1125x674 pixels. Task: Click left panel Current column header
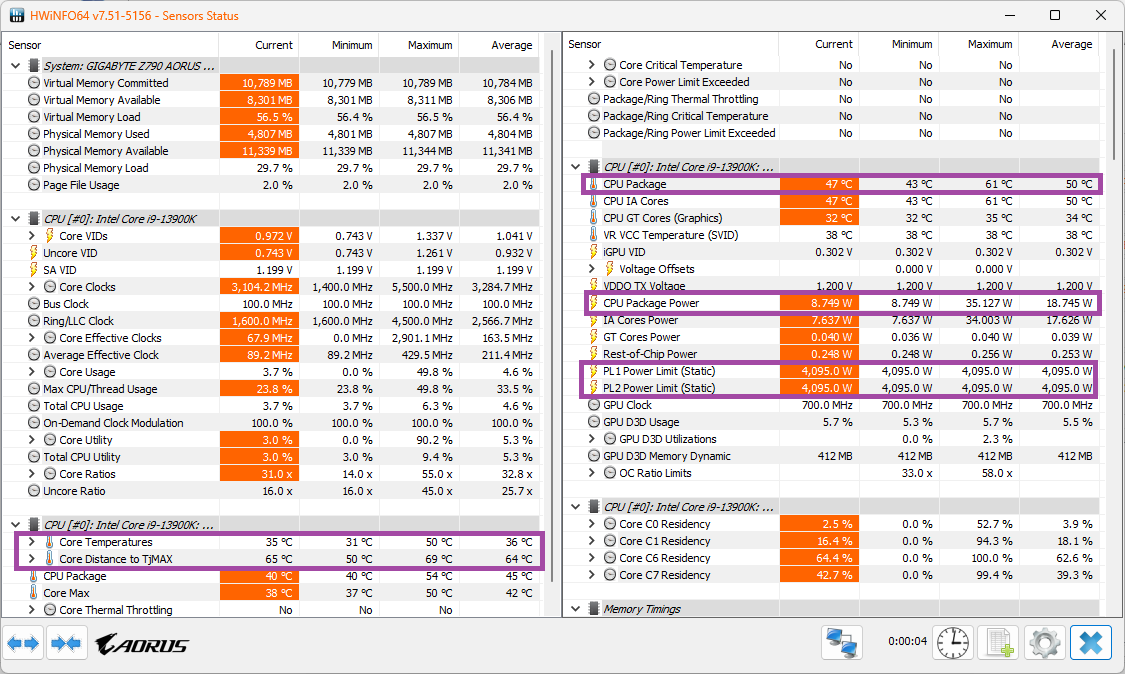(259, 45)
